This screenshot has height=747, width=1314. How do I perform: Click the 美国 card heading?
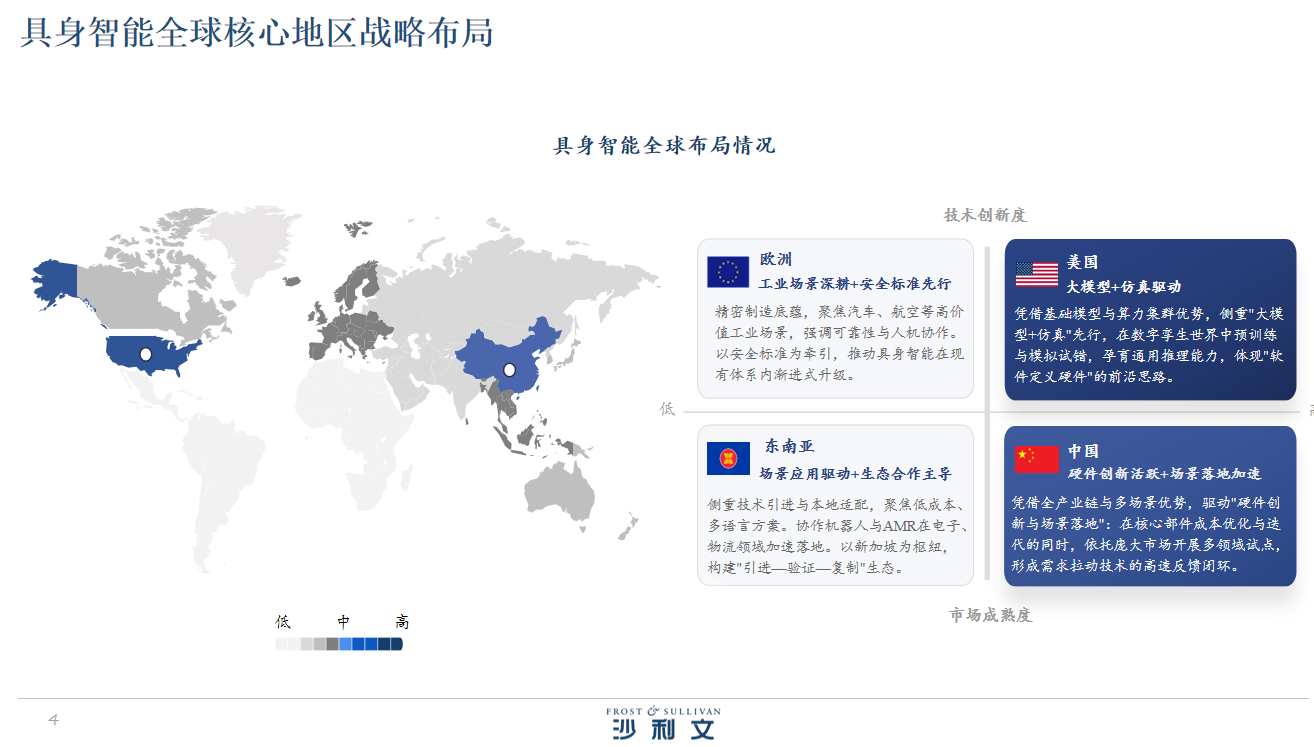coord(1083,262)
